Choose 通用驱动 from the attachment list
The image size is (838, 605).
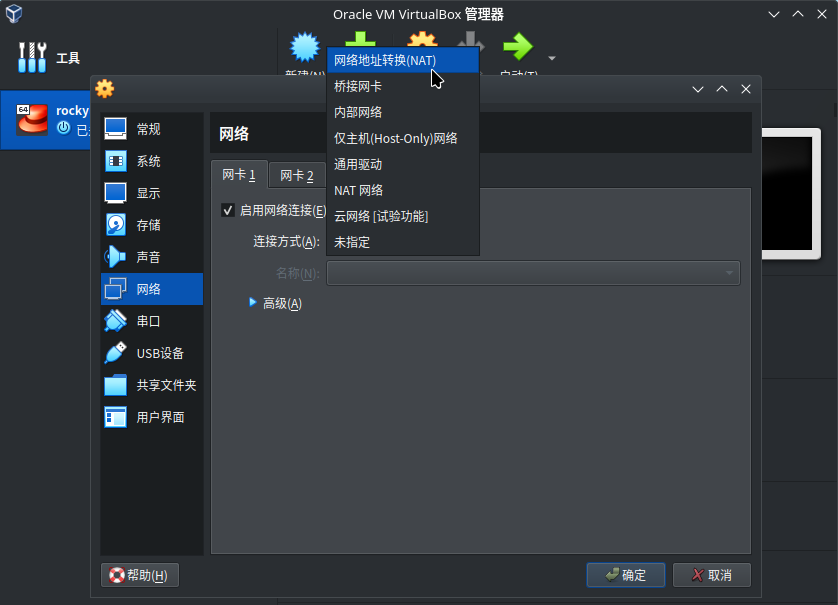(x=403, y=164)
